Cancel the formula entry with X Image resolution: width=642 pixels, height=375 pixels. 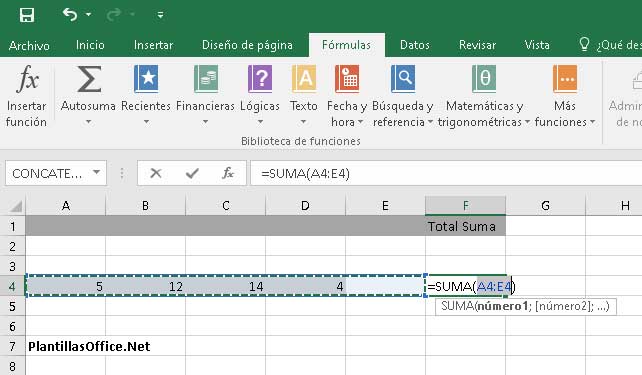click(x=156, y=174)
